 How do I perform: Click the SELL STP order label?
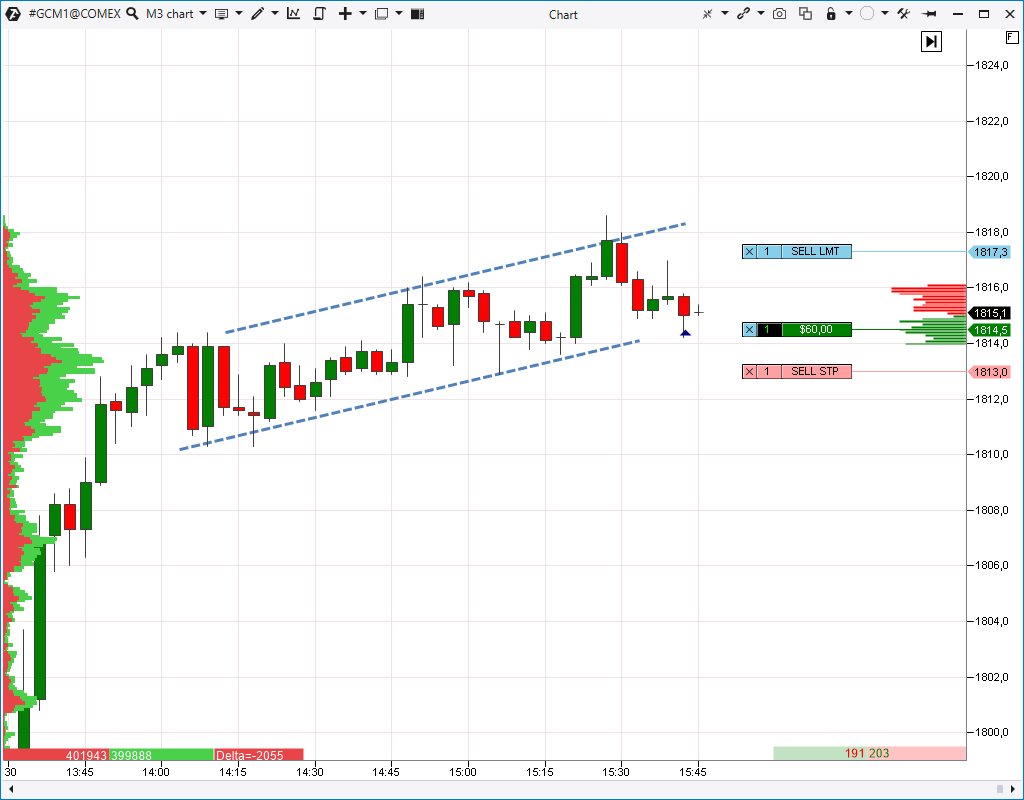[x=815, y=372]
